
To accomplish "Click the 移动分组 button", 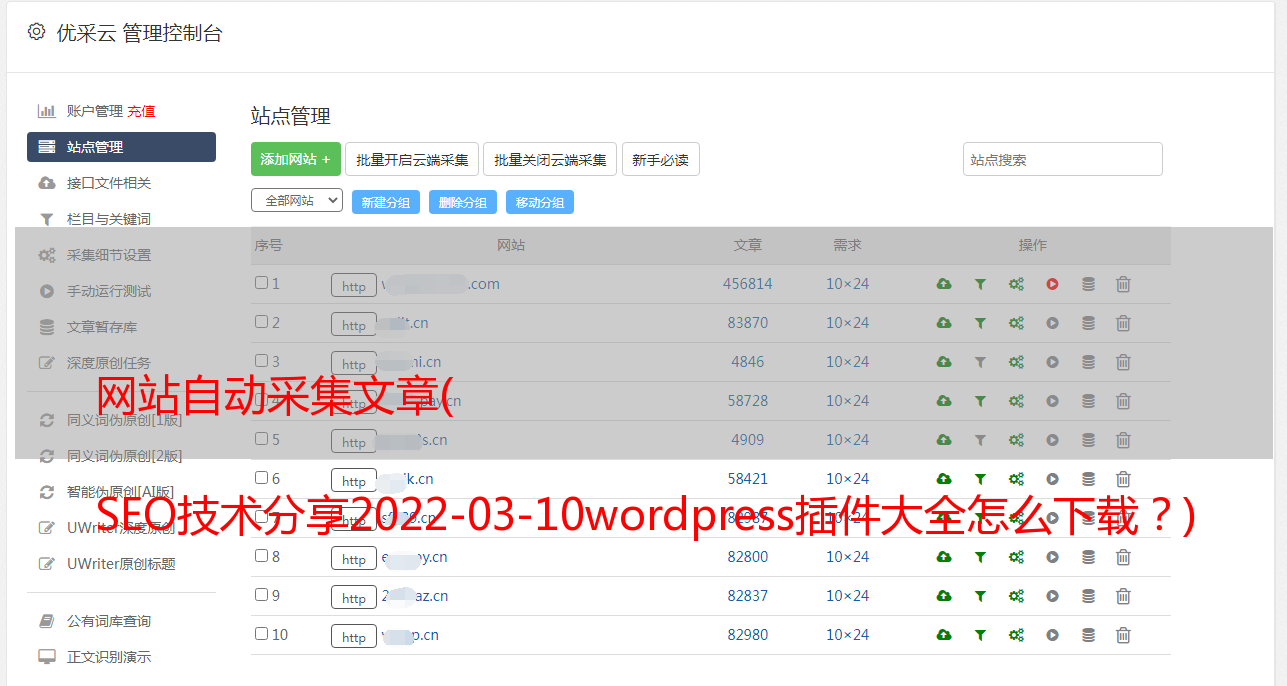I will [x=540, y=202].
